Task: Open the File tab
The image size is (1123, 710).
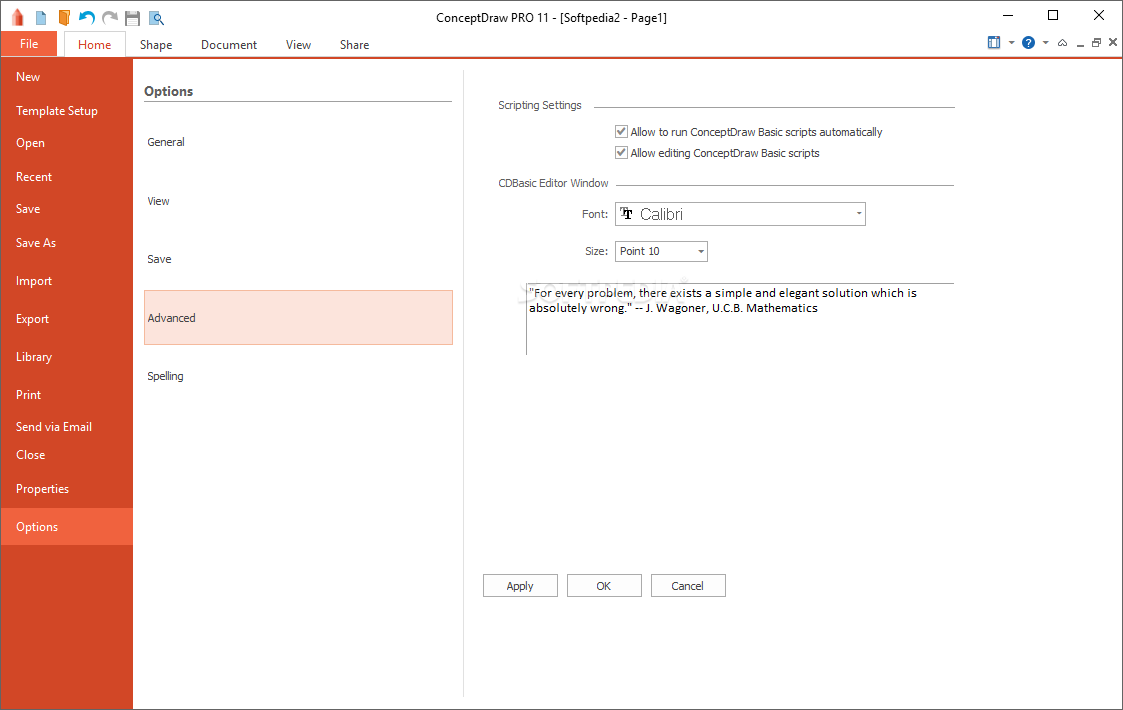Action: click(x=29, y=44)
